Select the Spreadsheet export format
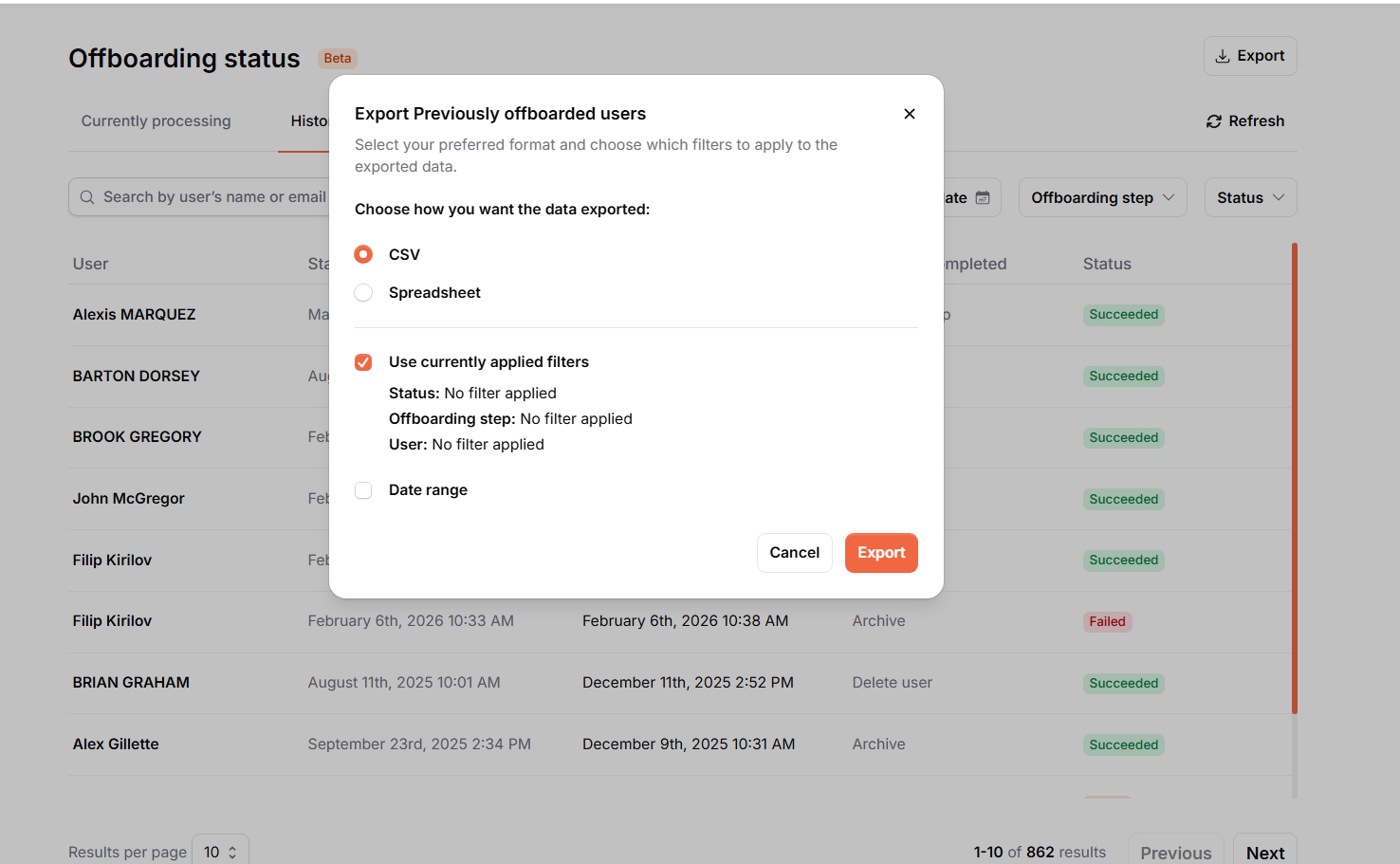 [363, 292]
